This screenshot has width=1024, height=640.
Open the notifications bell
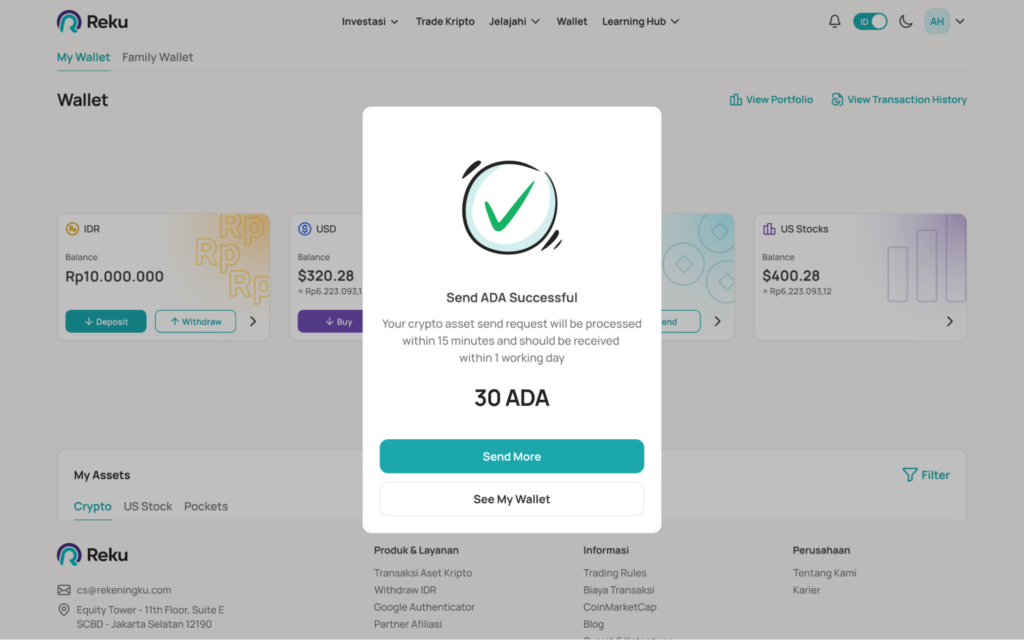(x=835, y=21)
